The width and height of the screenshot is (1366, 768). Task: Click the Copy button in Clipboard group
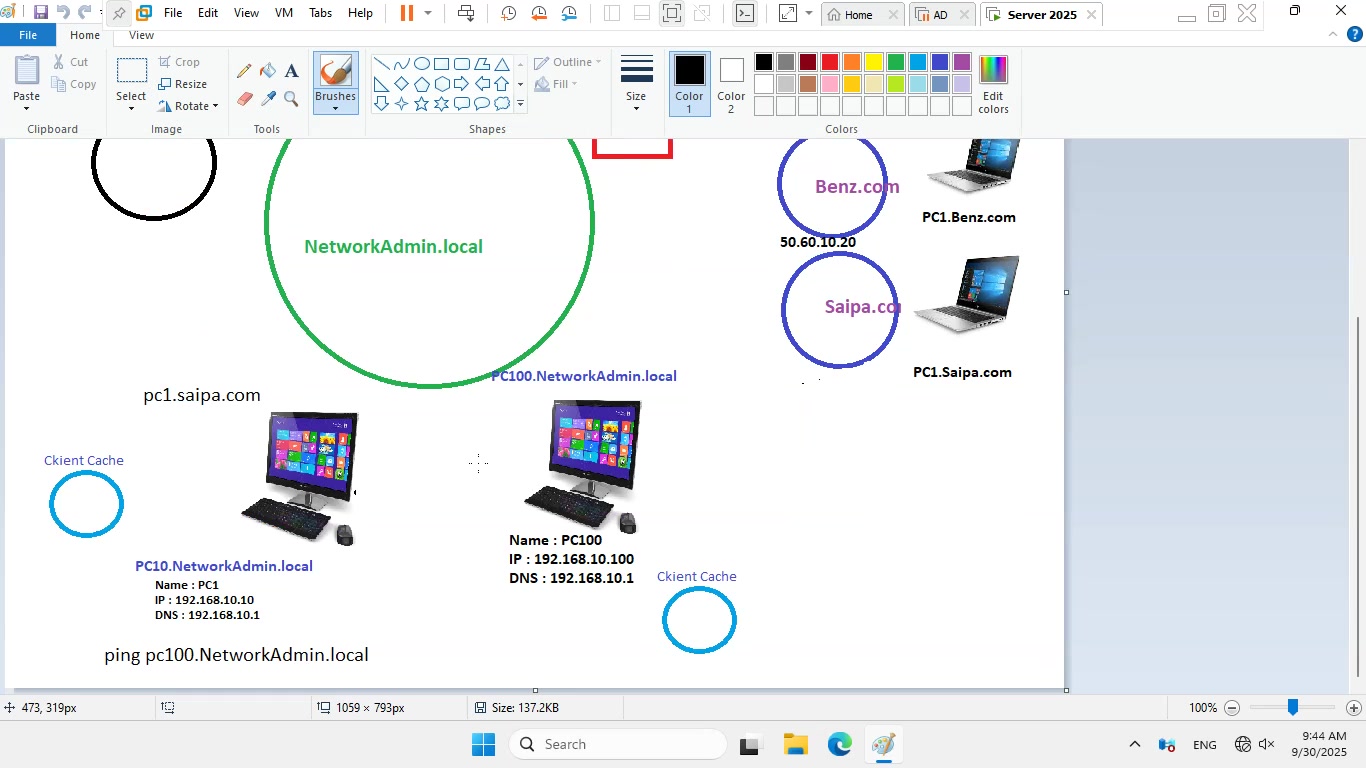pos(73,84)
